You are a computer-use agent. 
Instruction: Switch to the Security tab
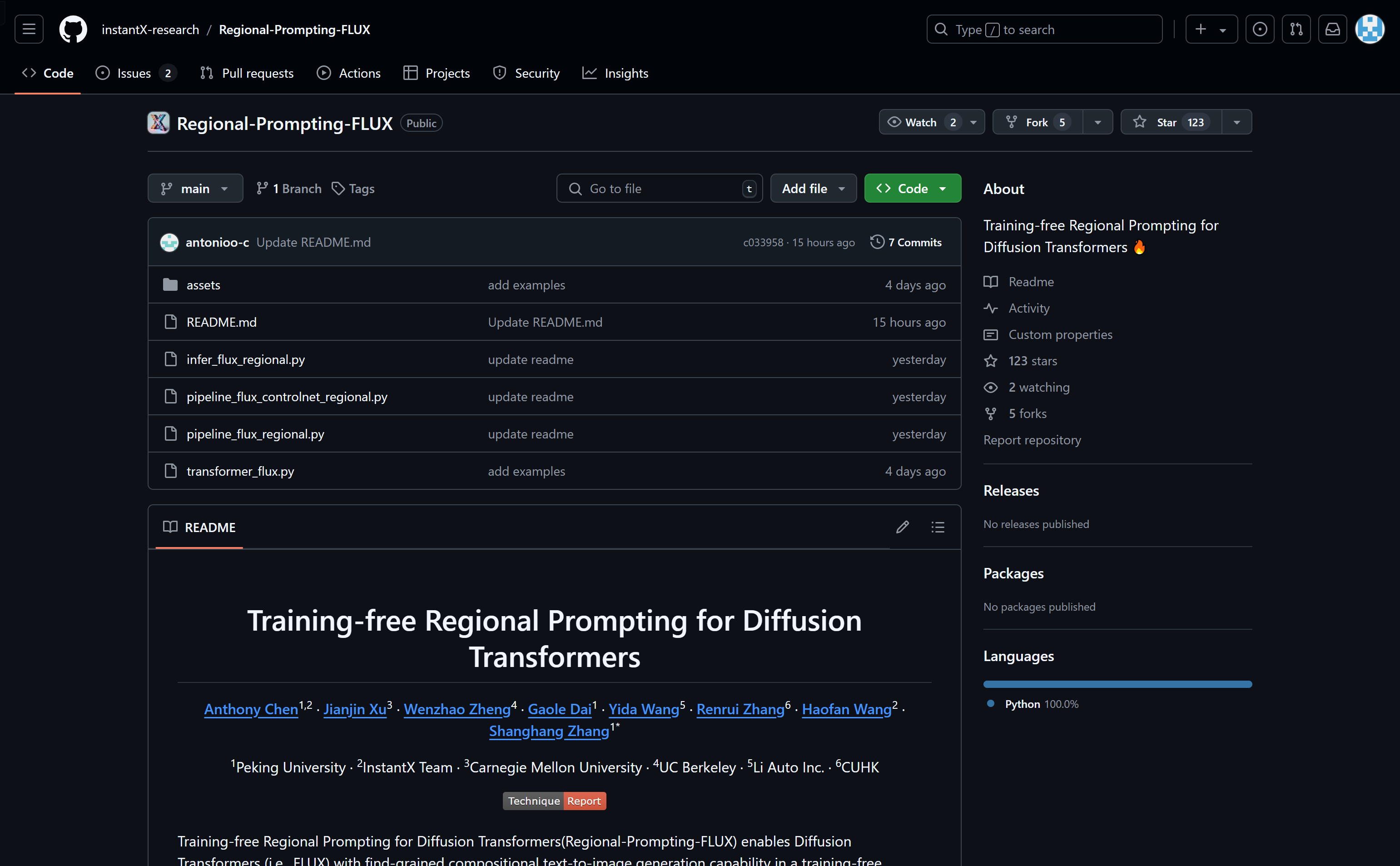pyautogui.click(x=526, y=73)
